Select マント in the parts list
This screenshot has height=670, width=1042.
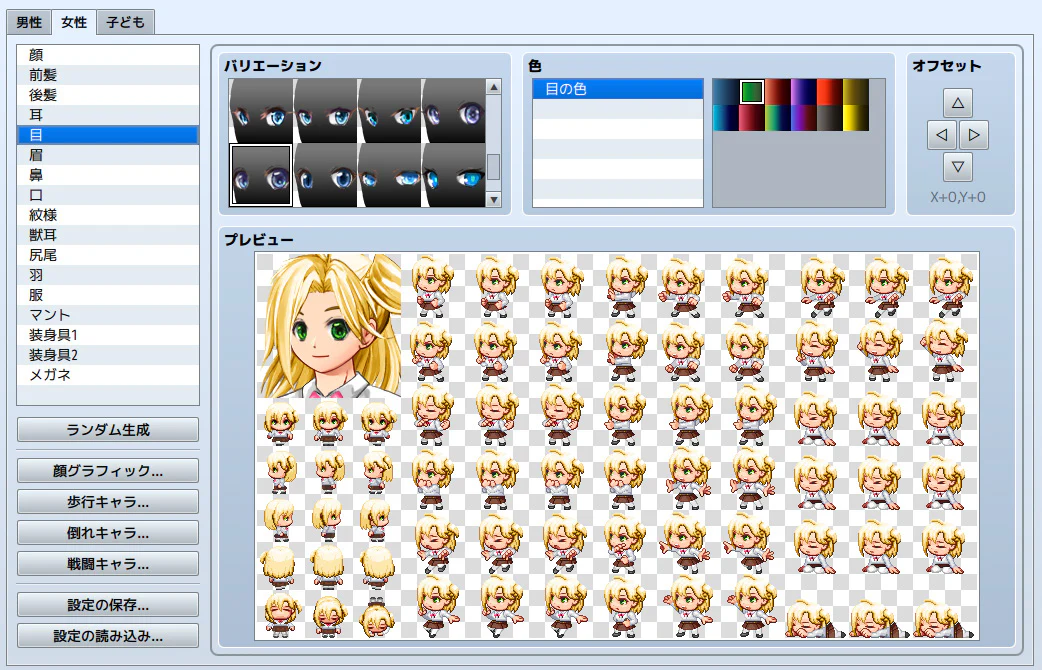pyautogui.click(x=108, y=314)
